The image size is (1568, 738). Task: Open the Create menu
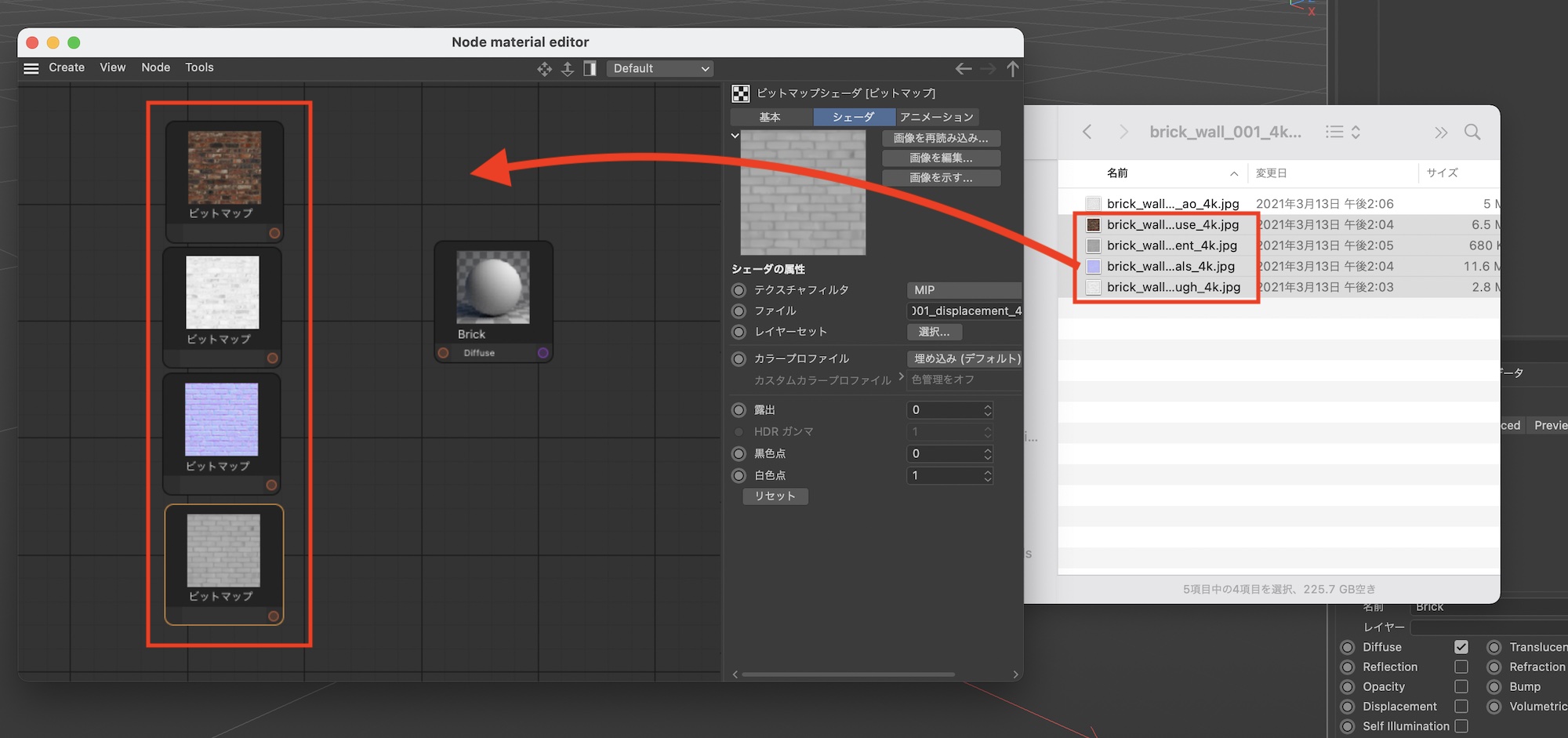coord(67,67)
